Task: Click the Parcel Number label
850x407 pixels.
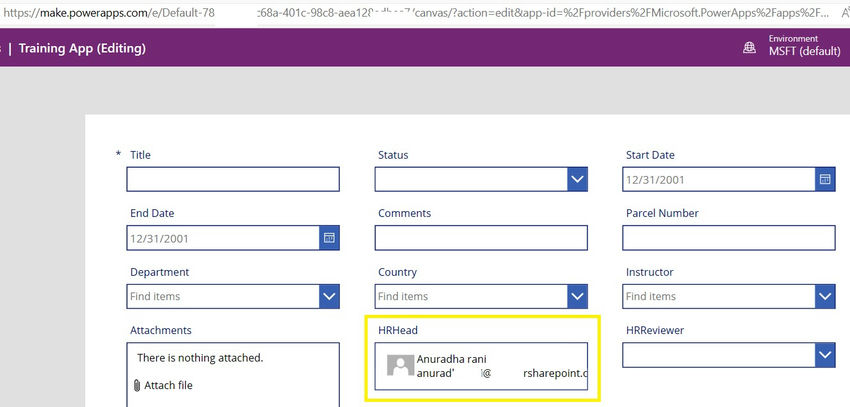Action: [x=662, y=213]
